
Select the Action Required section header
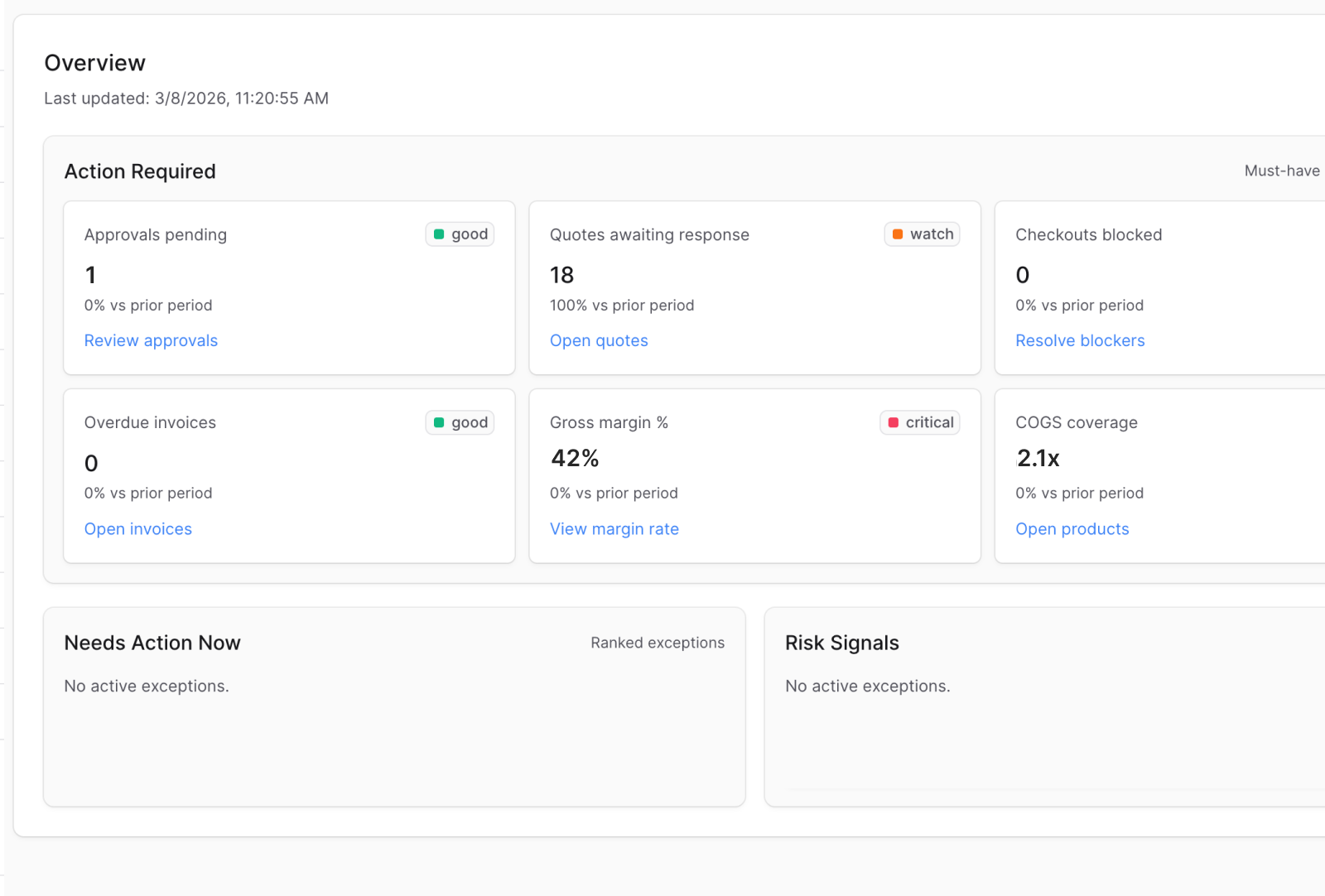[140, 171]
